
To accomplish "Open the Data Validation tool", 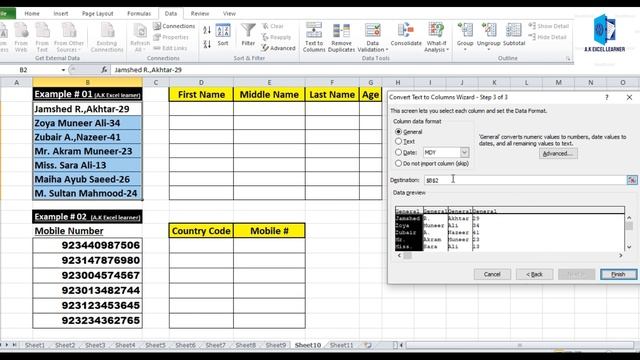I will tap(372, 37).
